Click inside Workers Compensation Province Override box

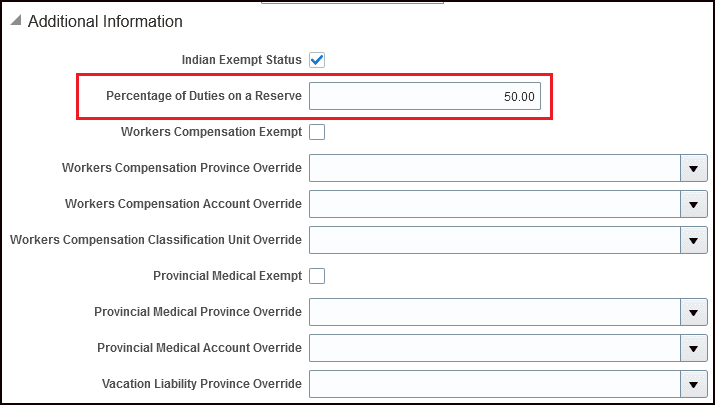(494, 168)
